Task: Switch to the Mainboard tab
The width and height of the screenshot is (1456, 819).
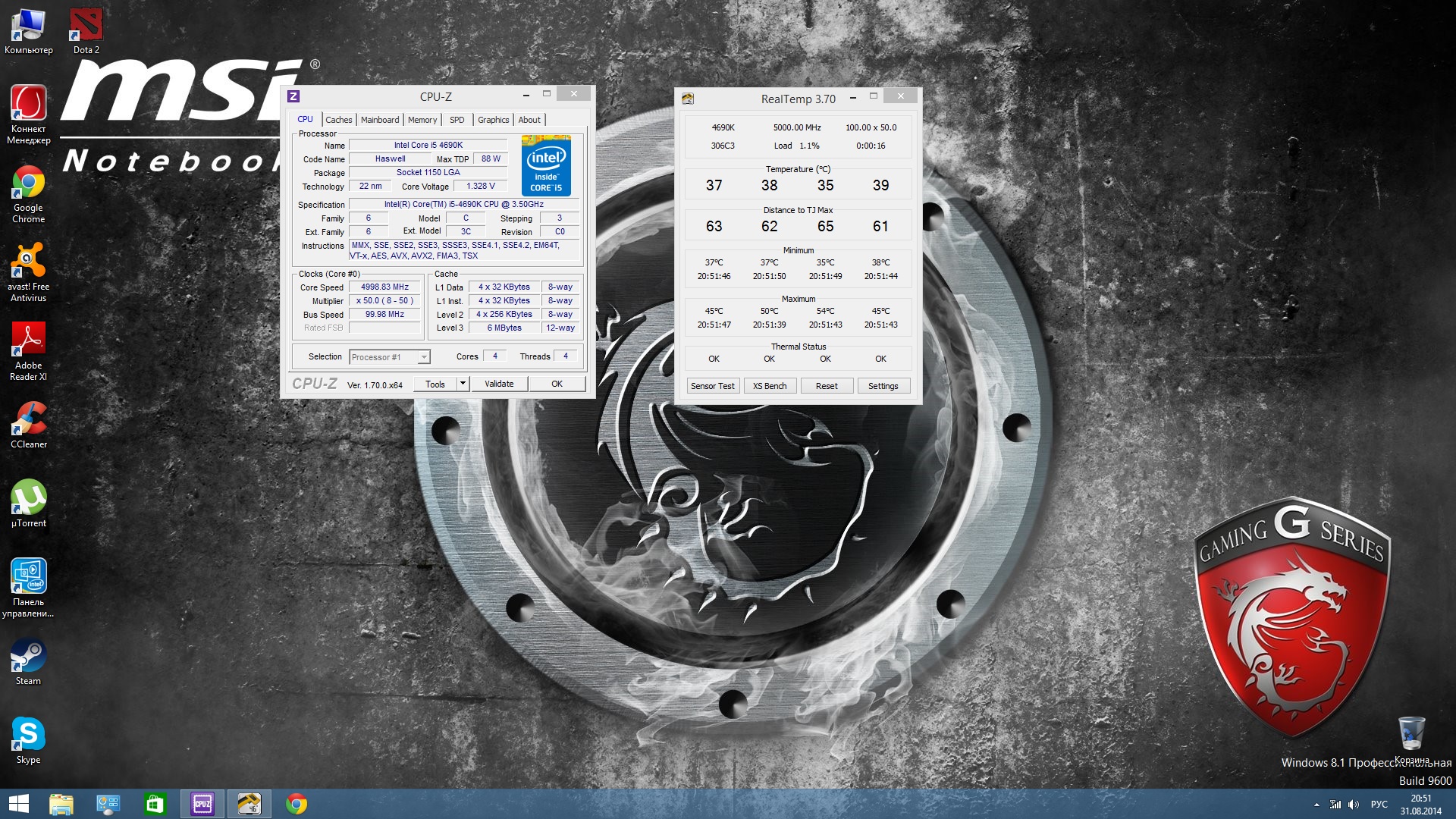Action: [x=379, y=120]
